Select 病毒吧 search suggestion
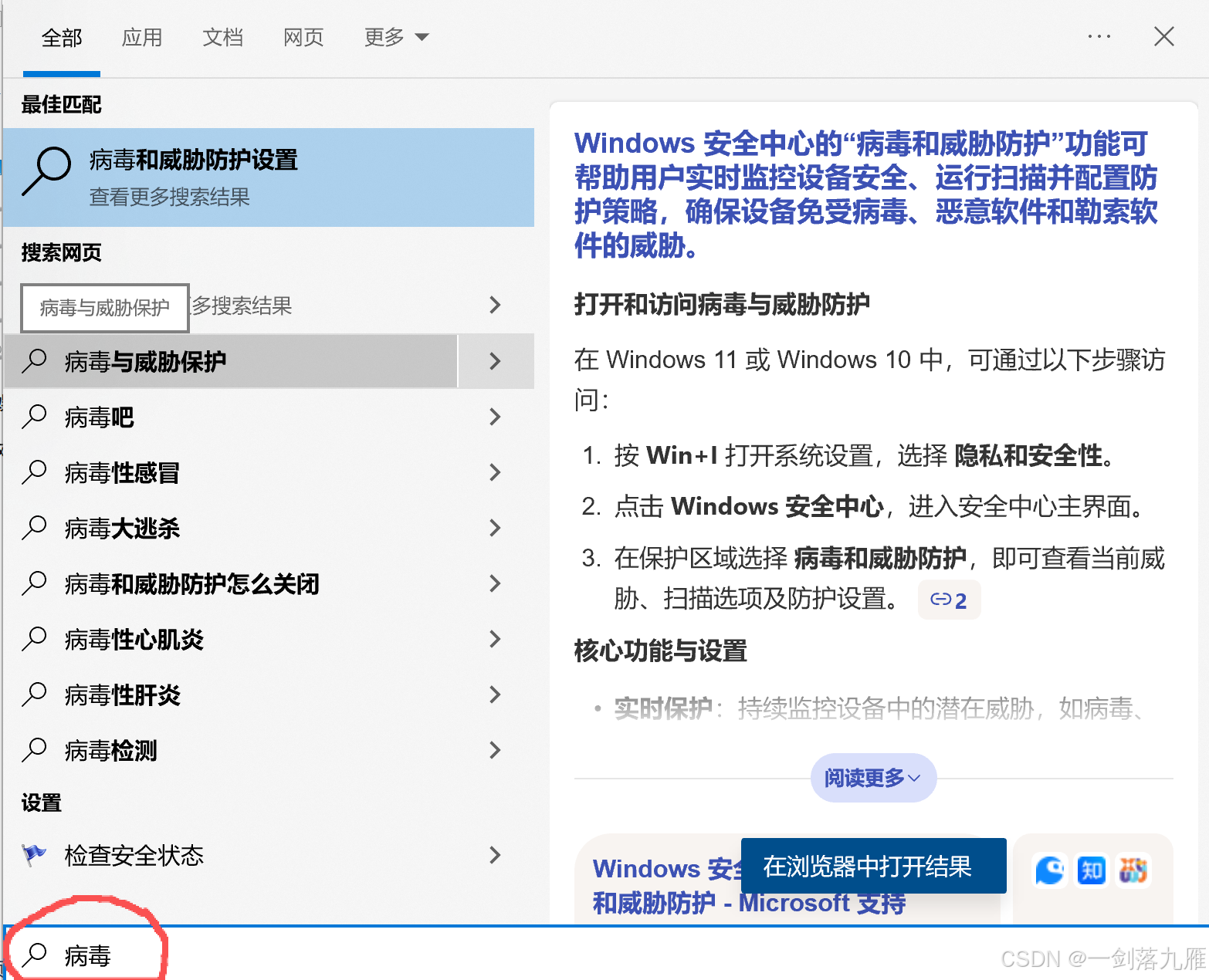Viewport: 1209px width, 980px height. [232, 417]
